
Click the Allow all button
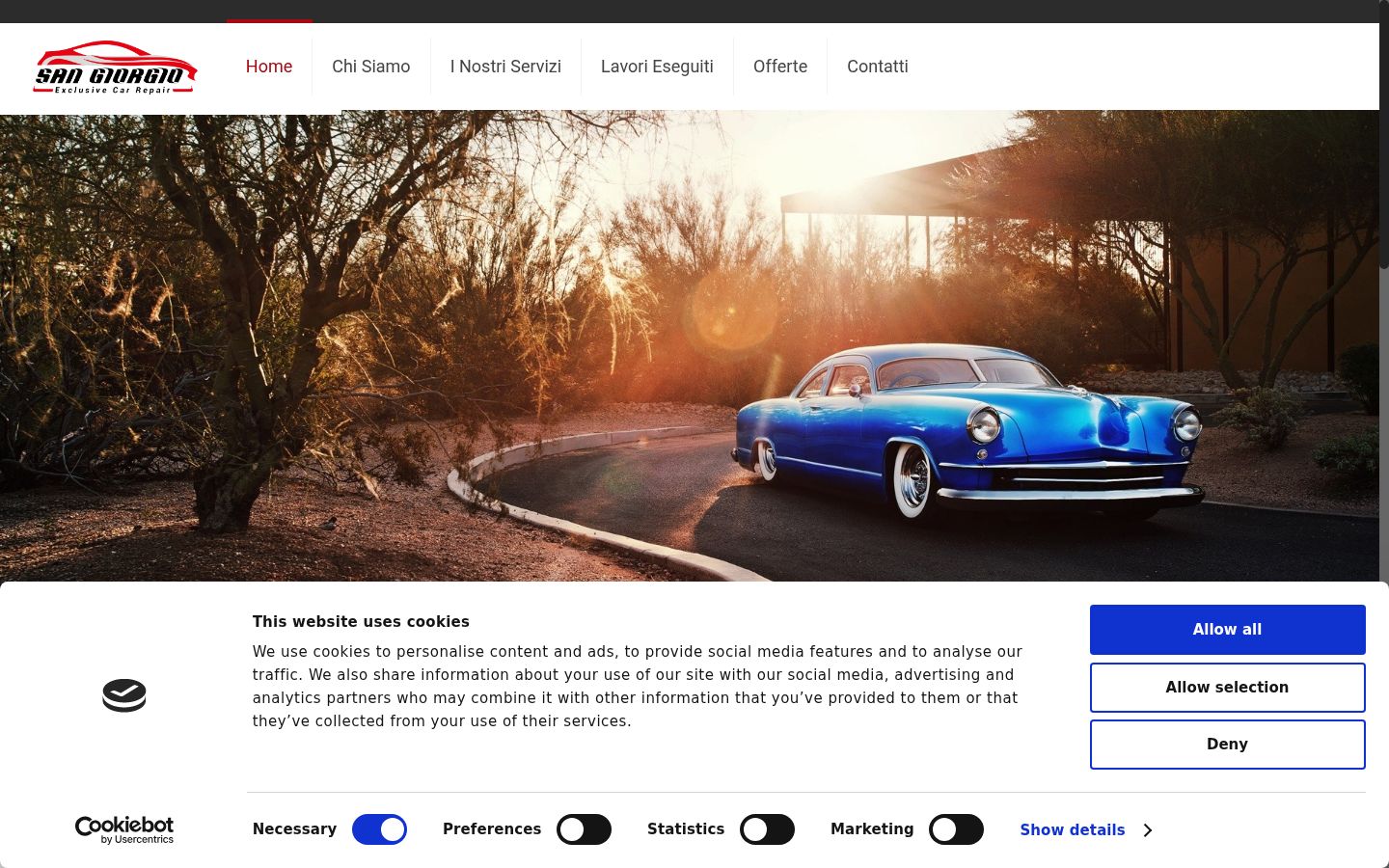(1228, 630)
